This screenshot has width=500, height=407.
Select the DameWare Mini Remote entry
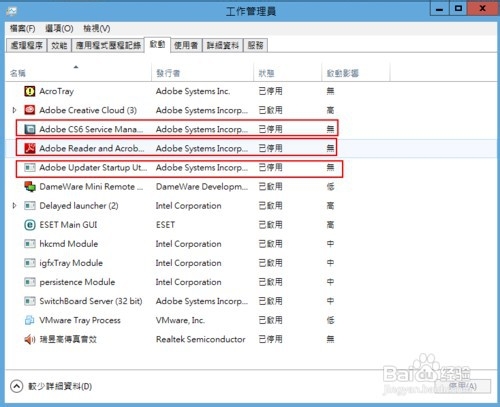click(x=91, y=187)
